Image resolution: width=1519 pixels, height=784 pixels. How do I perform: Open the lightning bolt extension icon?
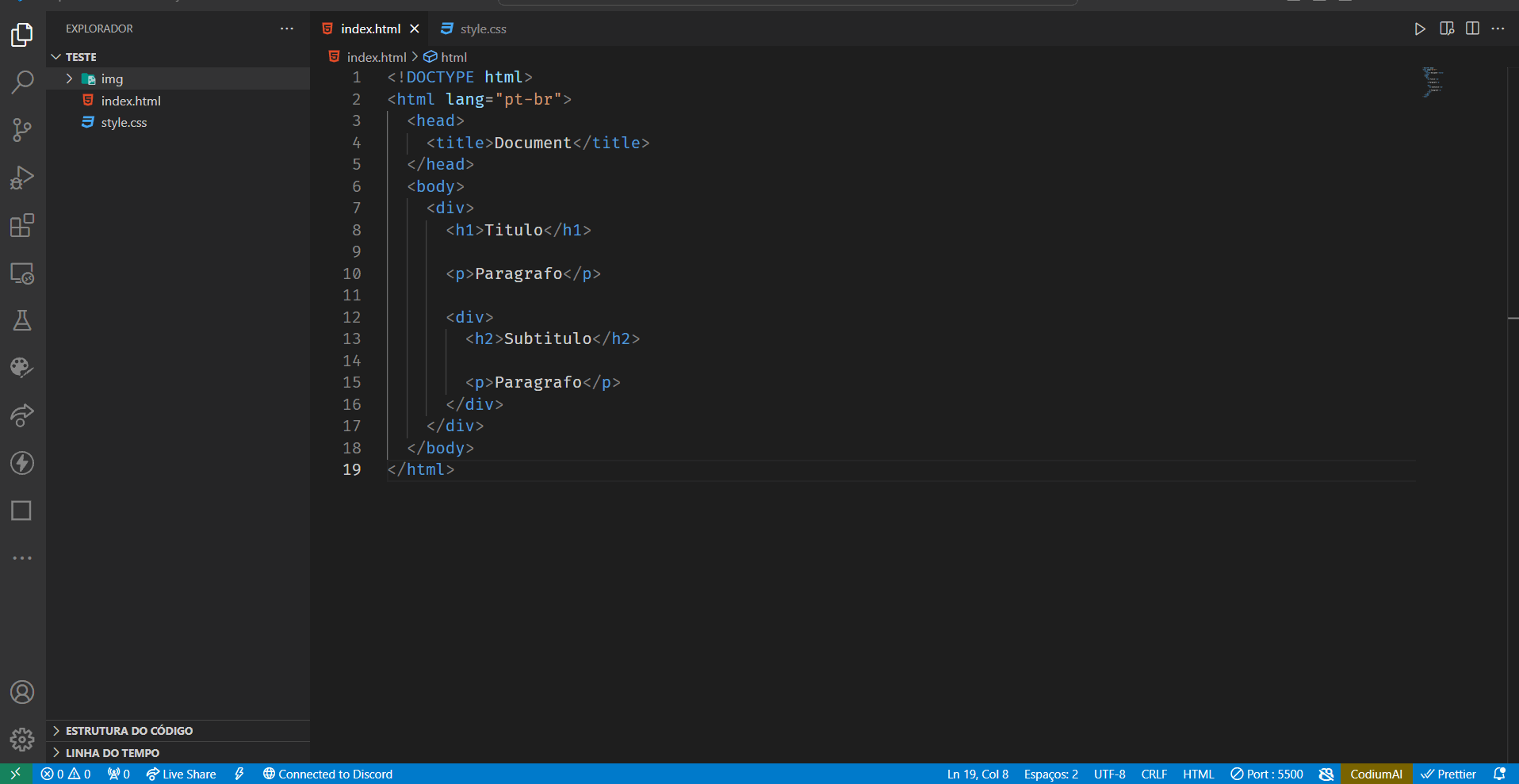click(22, 463)
